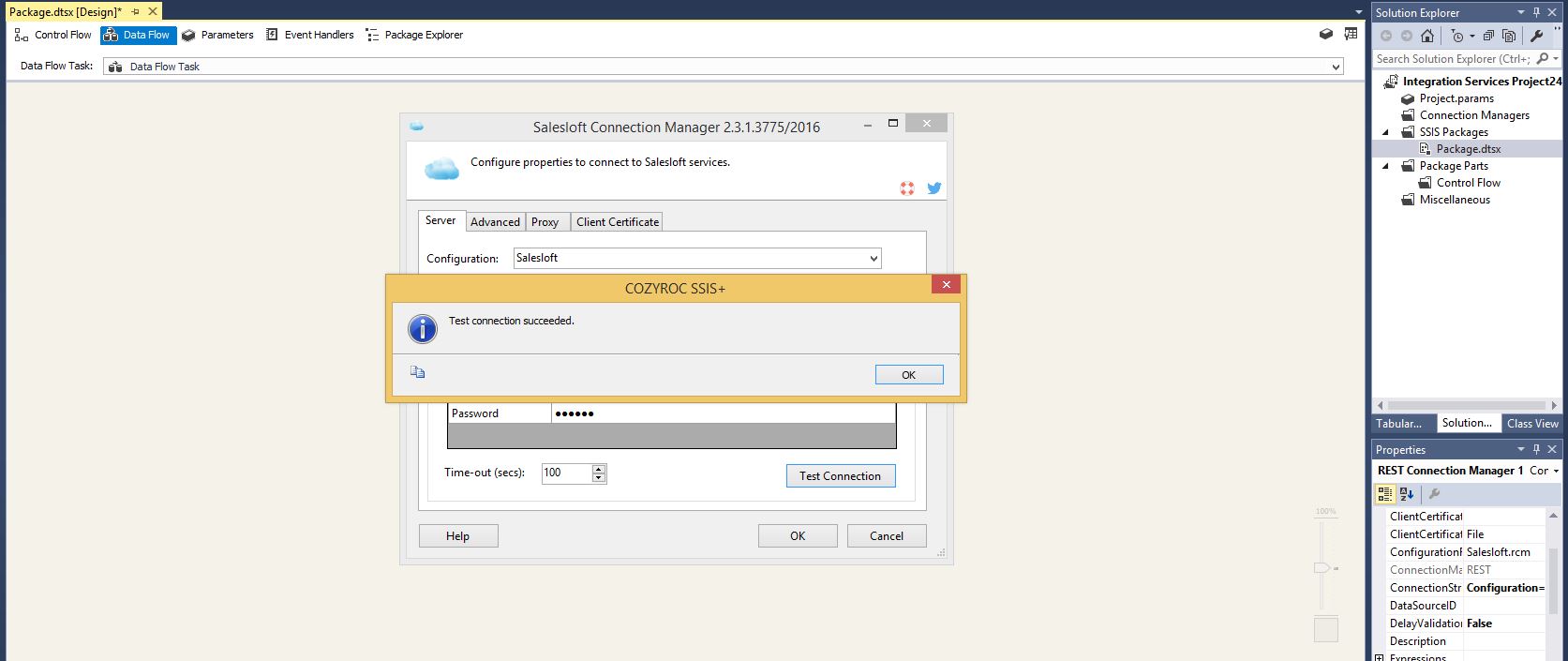Viewport: 1568px width, 661px height.
Task: Click Collapse All icon in Solution Explorer
Action: coord(1488,36)
